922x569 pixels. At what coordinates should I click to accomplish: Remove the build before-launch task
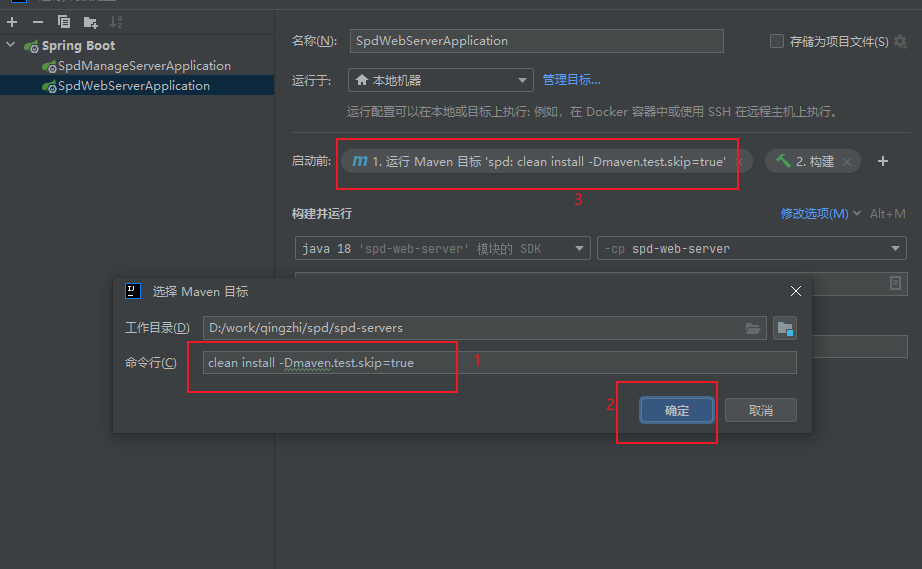click(847, 162)
